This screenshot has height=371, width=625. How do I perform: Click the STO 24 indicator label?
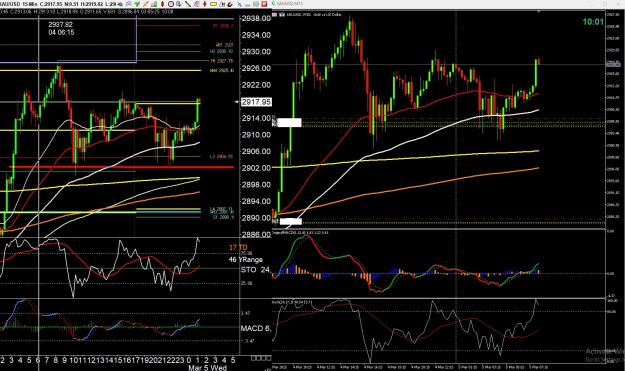coord(255,270)
